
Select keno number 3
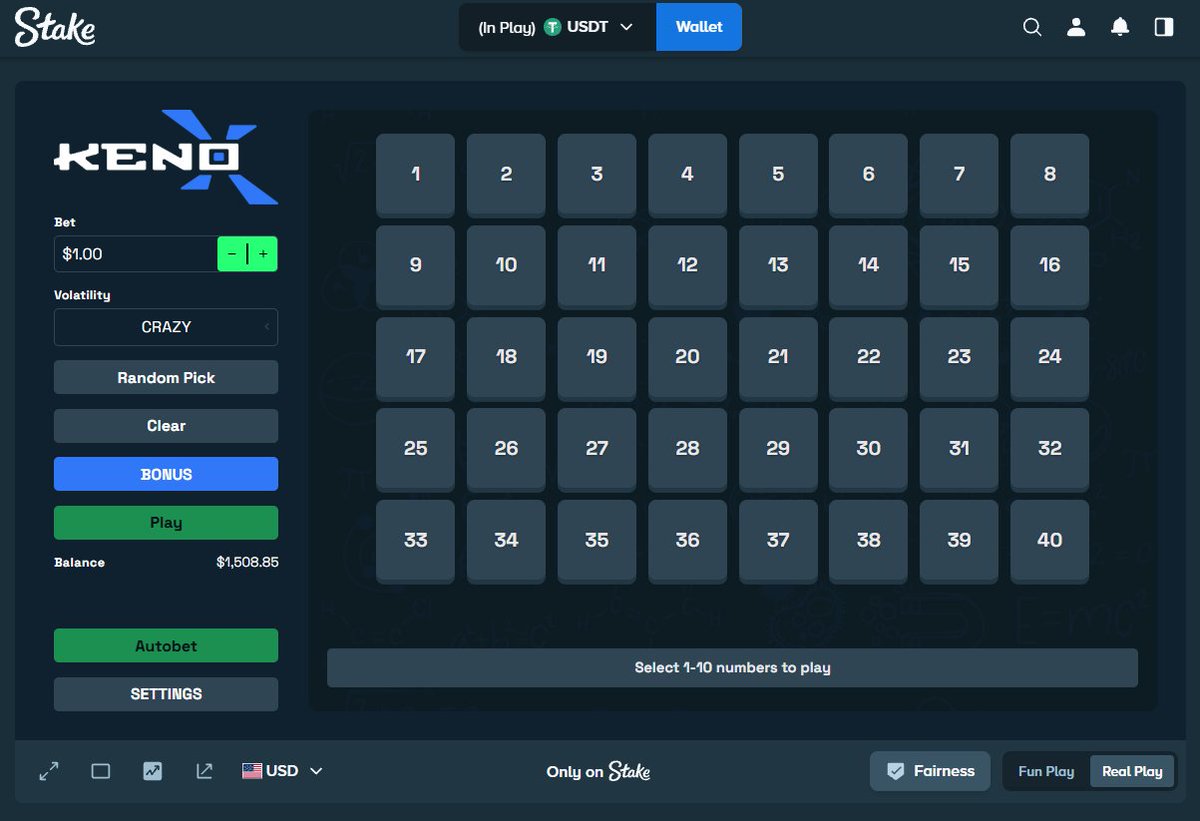(x=597, y=175)
